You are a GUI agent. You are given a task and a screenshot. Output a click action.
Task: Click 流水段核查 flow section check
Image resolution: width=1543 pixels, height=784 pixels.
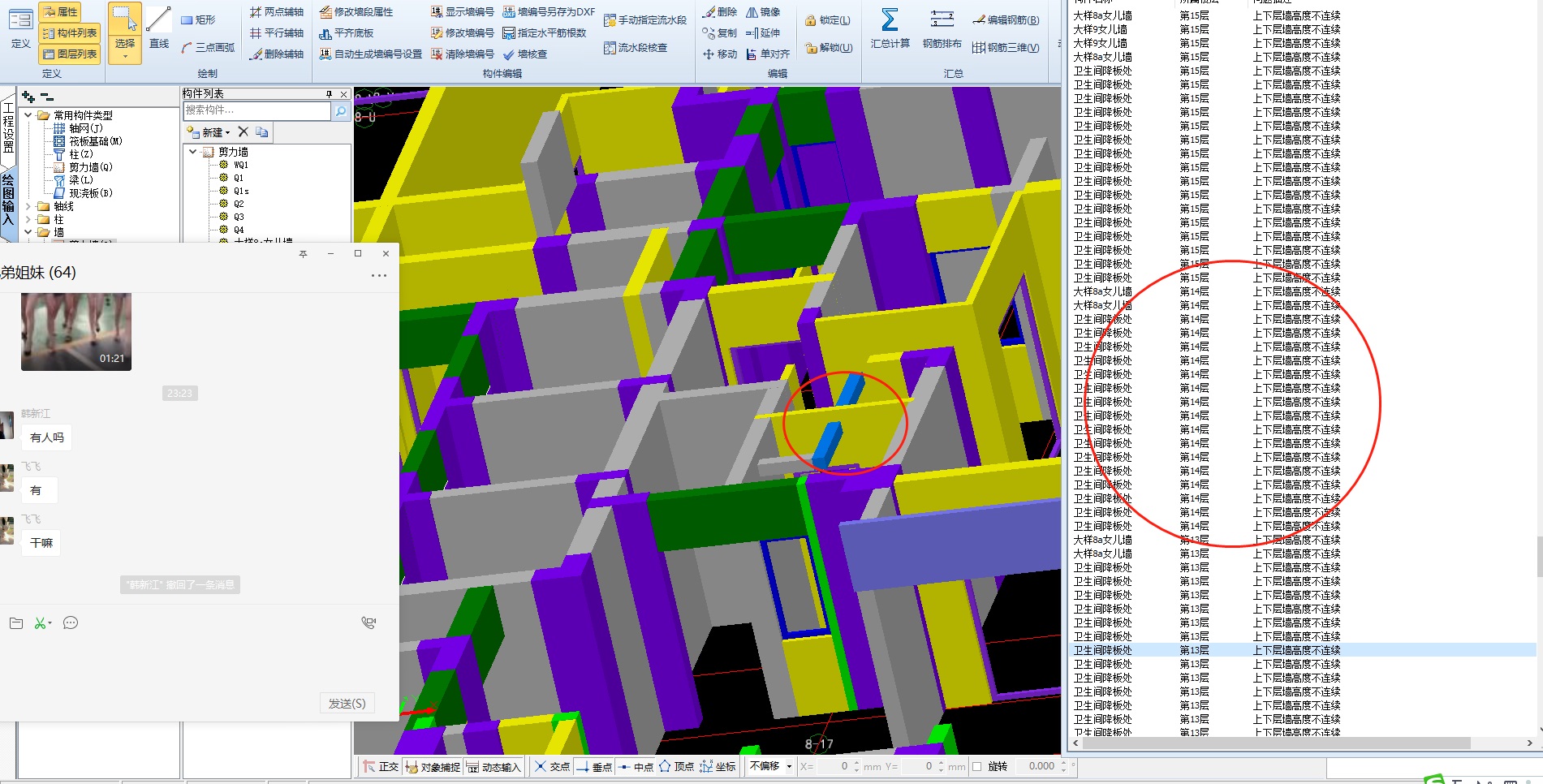pyautogui.click(x=636, y=48)
